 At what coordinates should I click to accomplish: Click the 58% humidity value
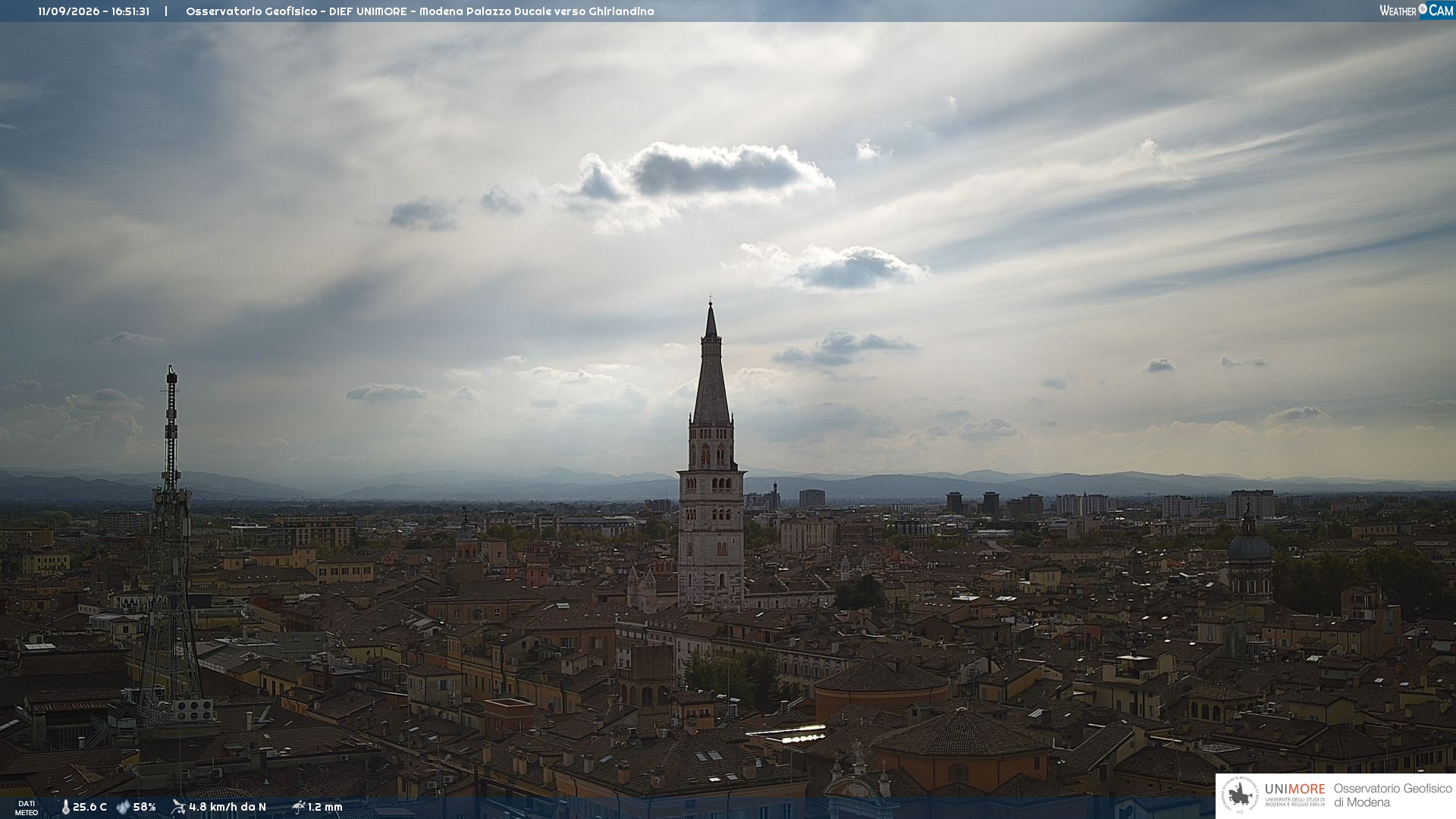(x=144, y=807)
